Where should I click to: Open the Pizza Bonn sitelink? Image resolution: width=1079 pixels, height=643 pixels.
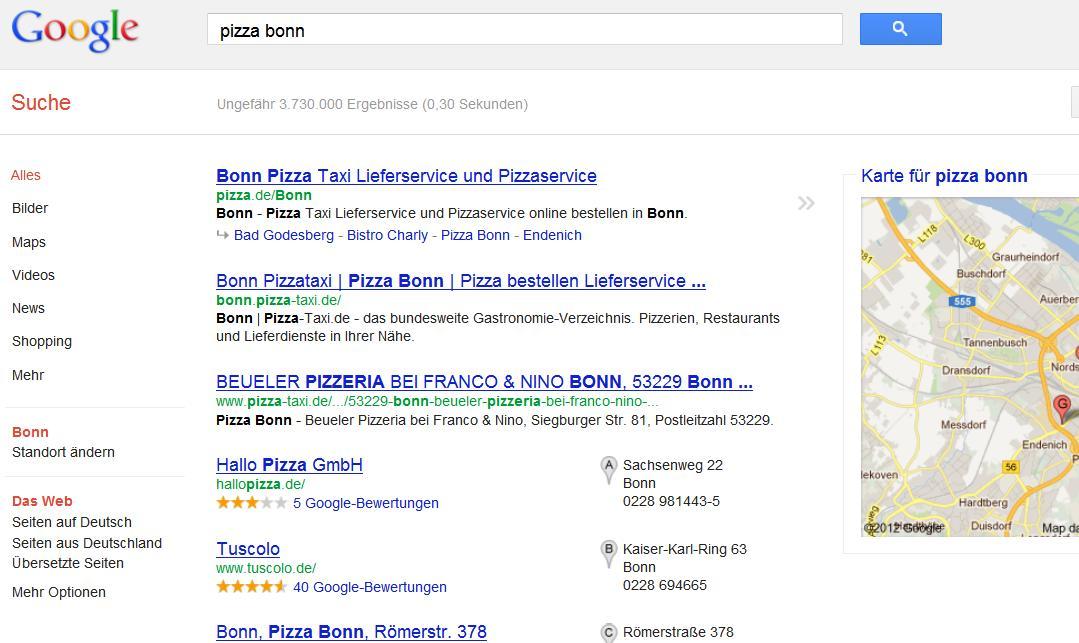pyautogui.click(x=476, y=235)
